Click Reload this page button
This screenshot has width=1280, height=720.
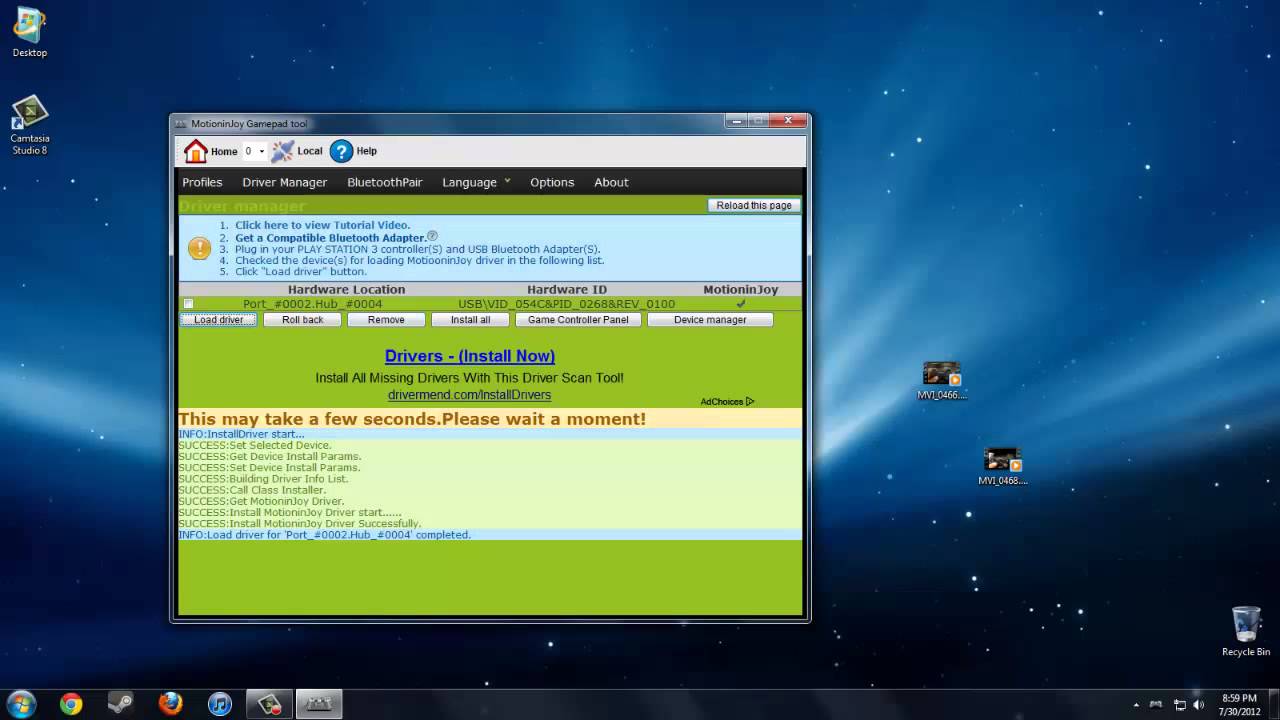coord(754,205)
